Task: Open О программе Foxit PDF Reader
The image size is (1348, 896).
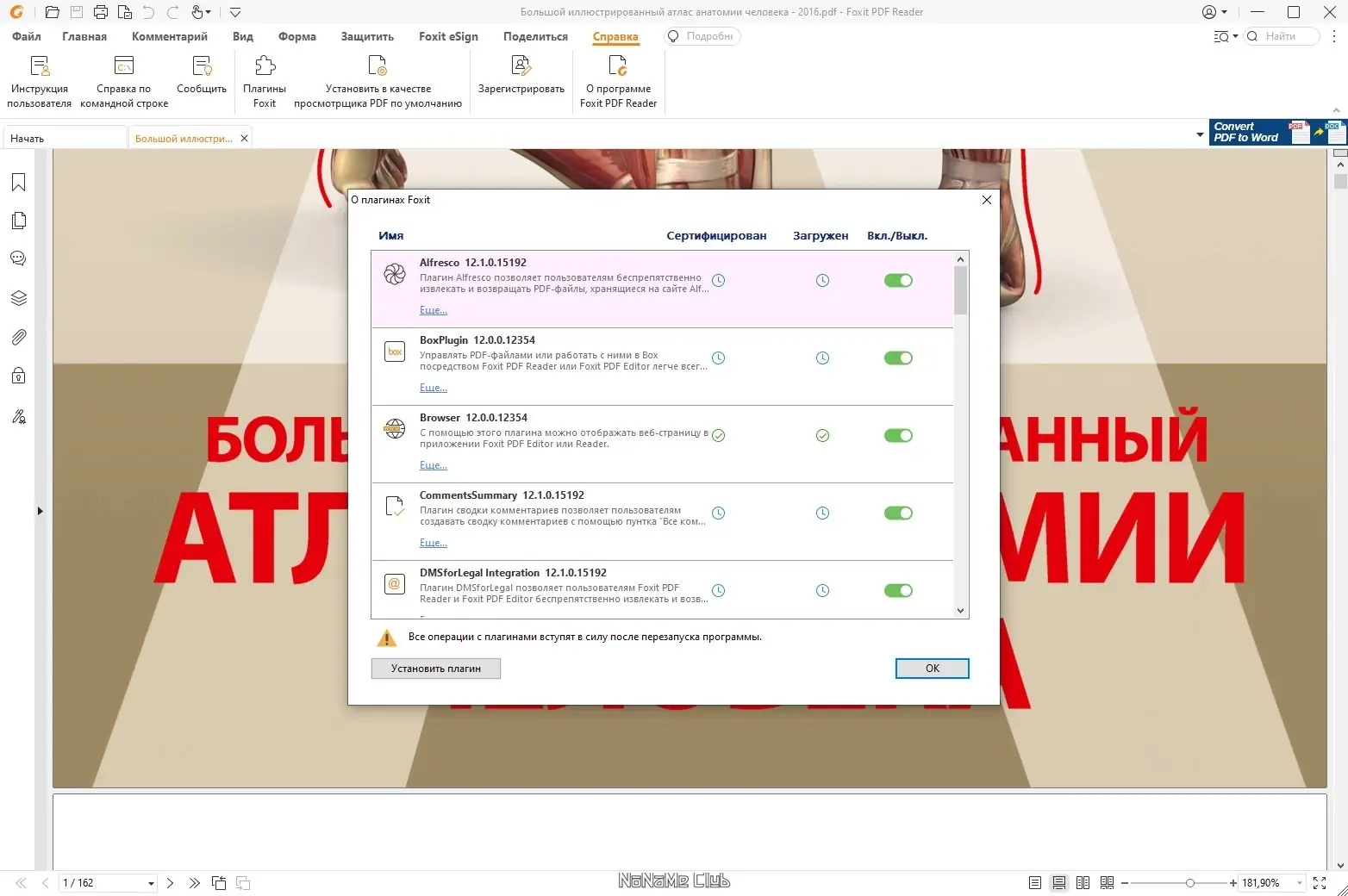Action: (x=618, y=82)
